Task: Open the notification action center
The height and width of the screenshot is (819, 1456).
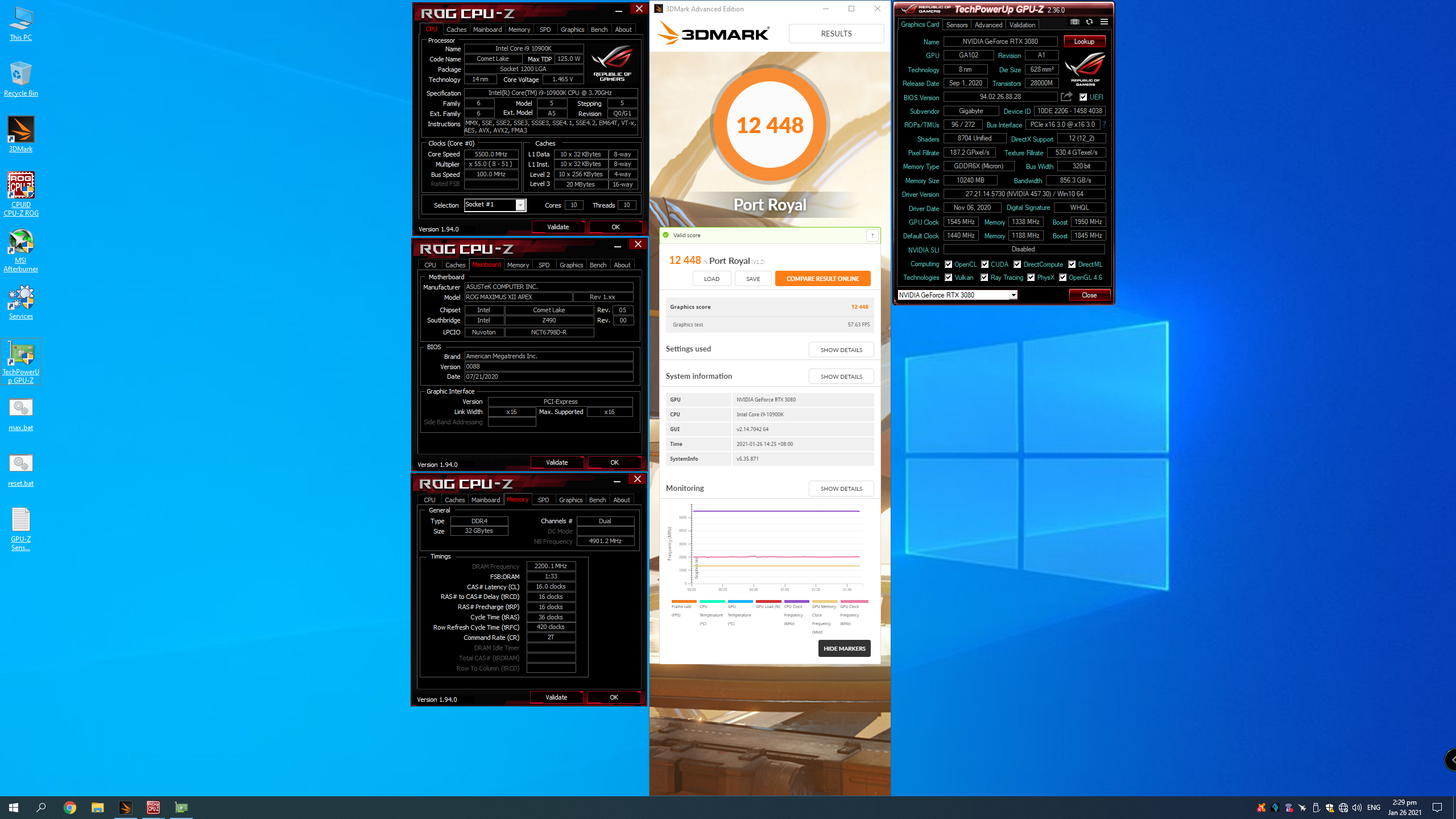Action: coord(1437,808)
